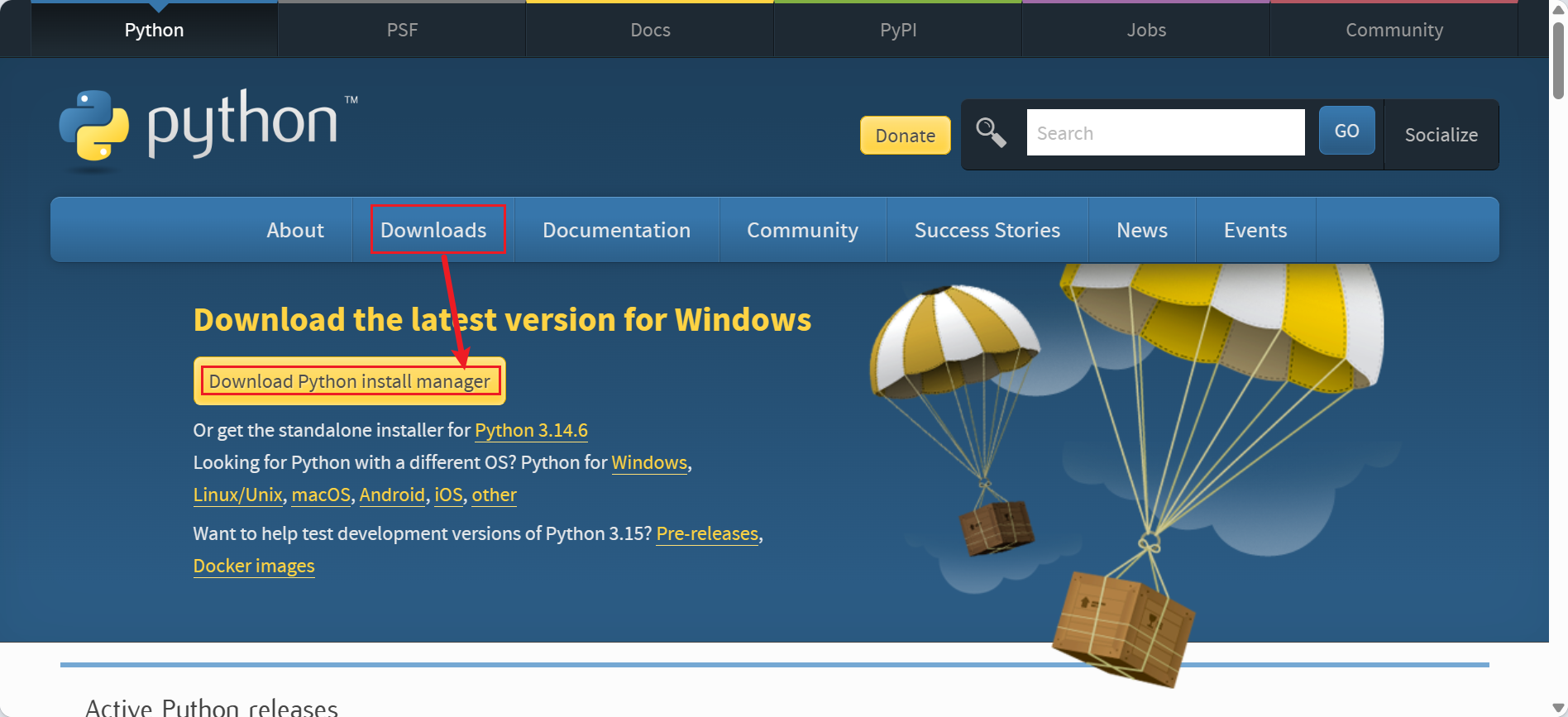The image size is (1568, 717).
Task: Open the News navigation menu
Action: tap(1142, 230)
